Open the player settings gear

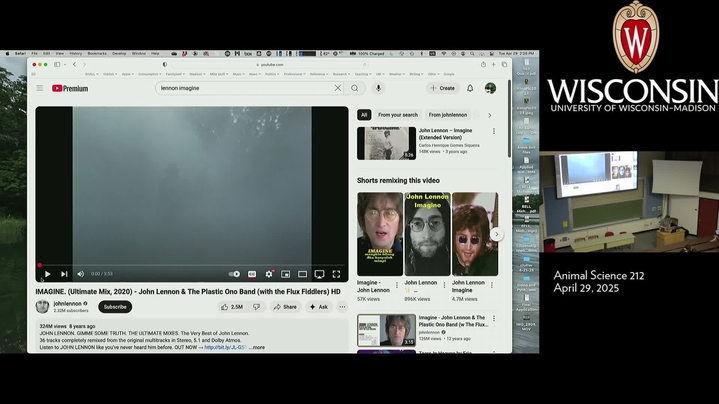[269, 274]
